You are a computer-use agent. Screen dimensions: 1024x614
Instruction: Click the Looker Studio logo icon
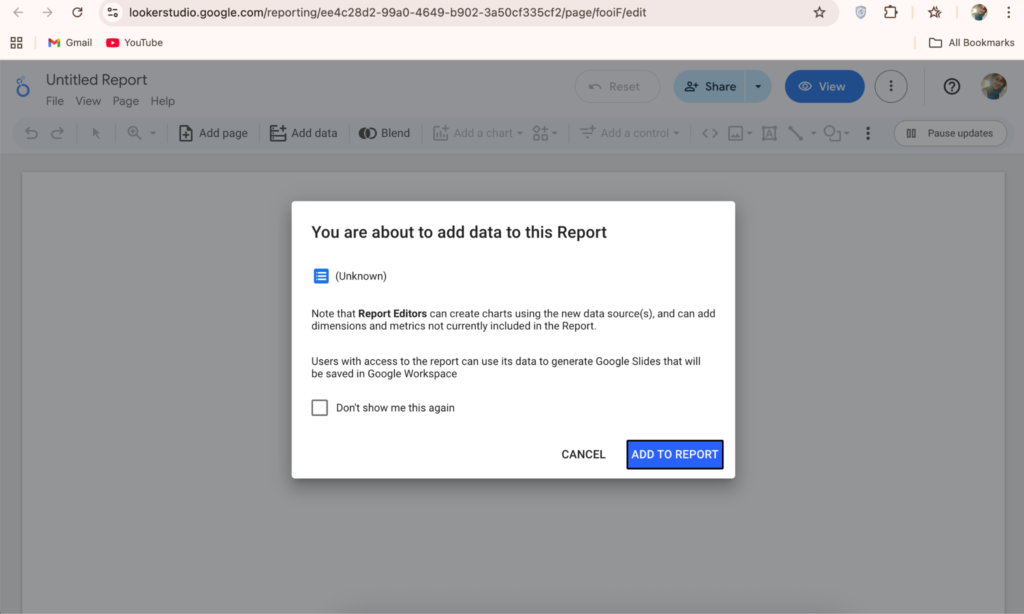23,88
